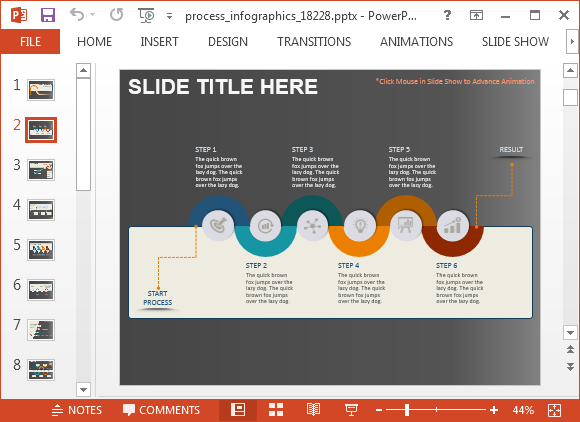The width and height of the screenshot is (580, 422).
Task: Open Customize Quick Access Toolbar dropdown
Action: (x=169, y=16)
